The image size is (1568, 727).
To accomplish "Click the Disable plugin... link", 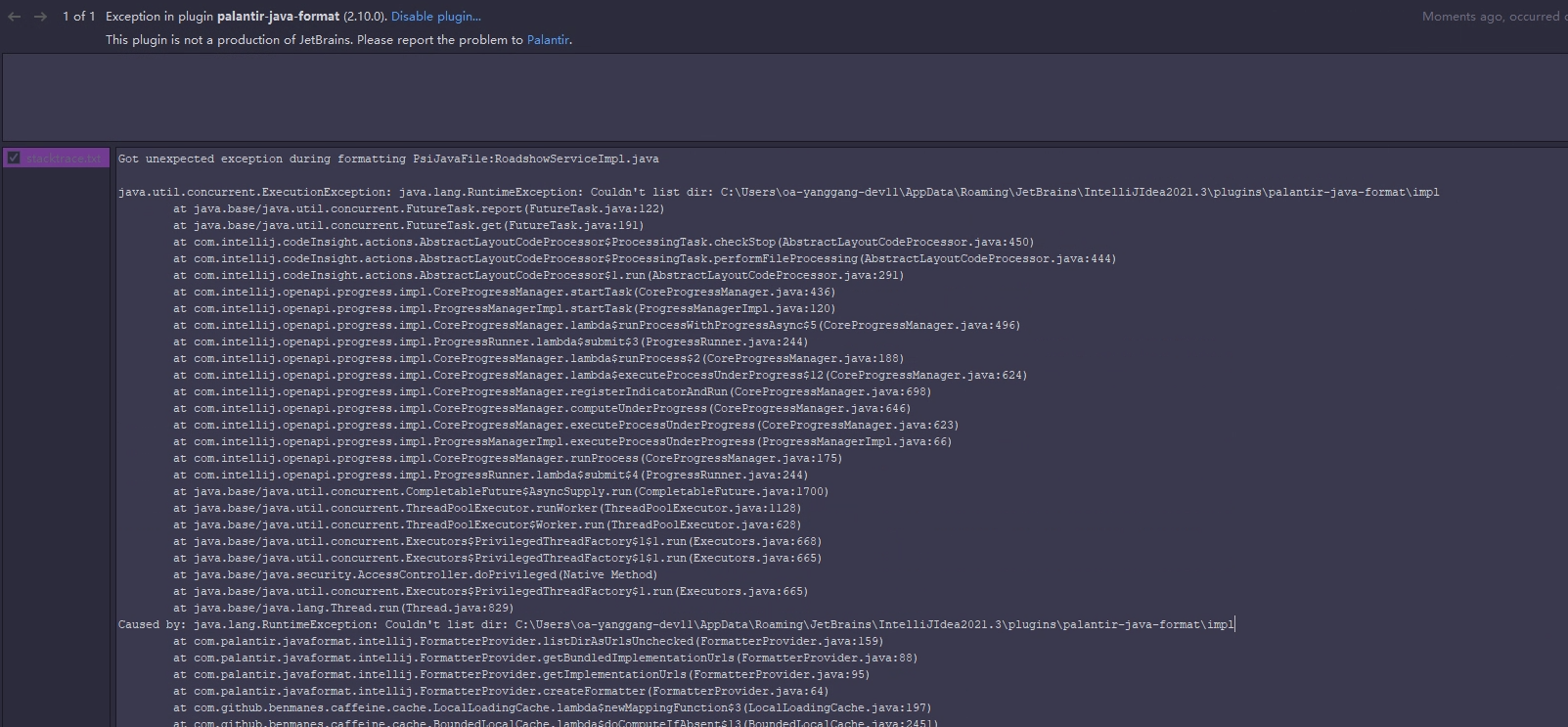I will click(x=436, y=17).
